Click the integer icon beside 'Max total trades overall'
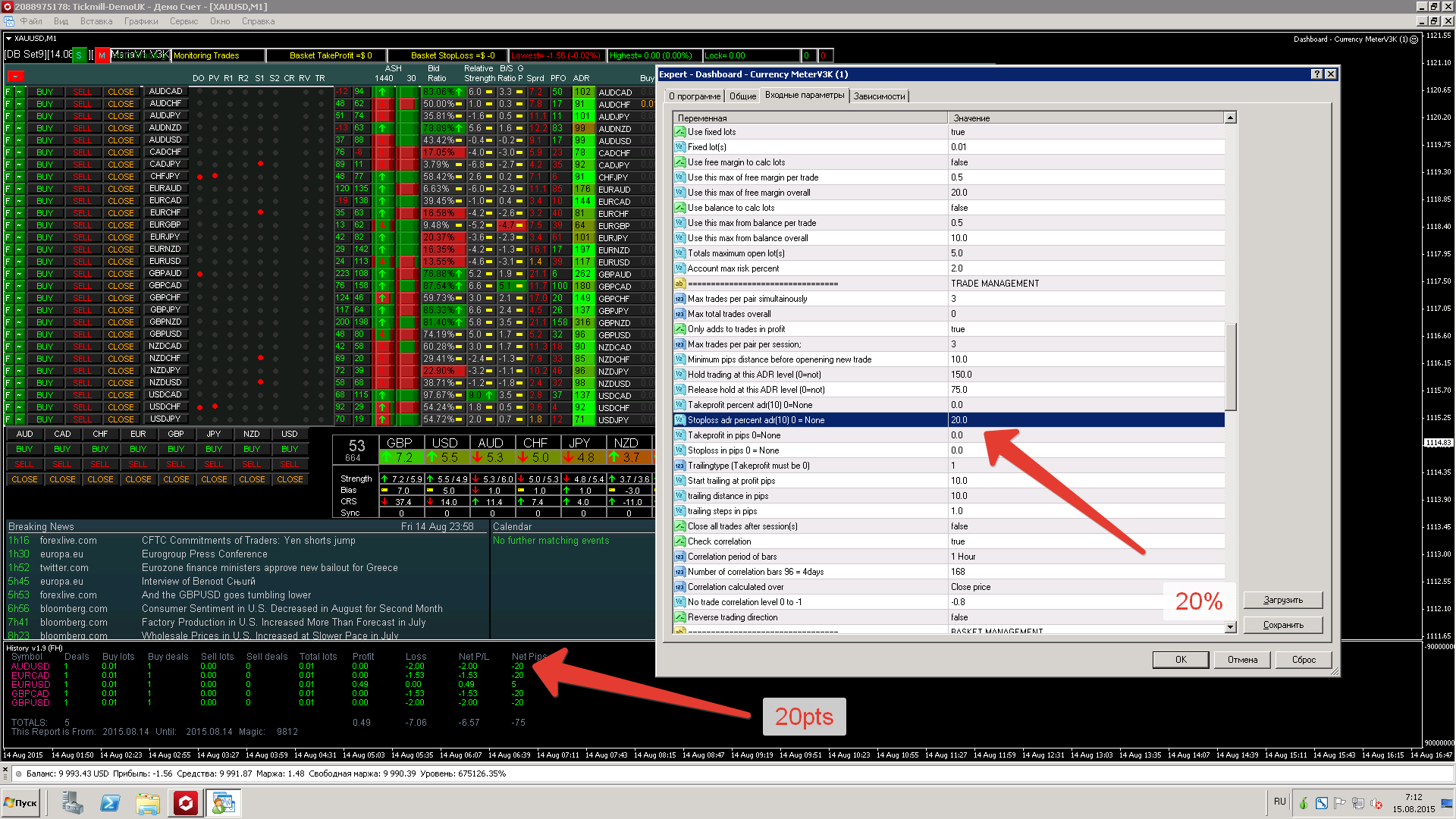 click(680, 314)
